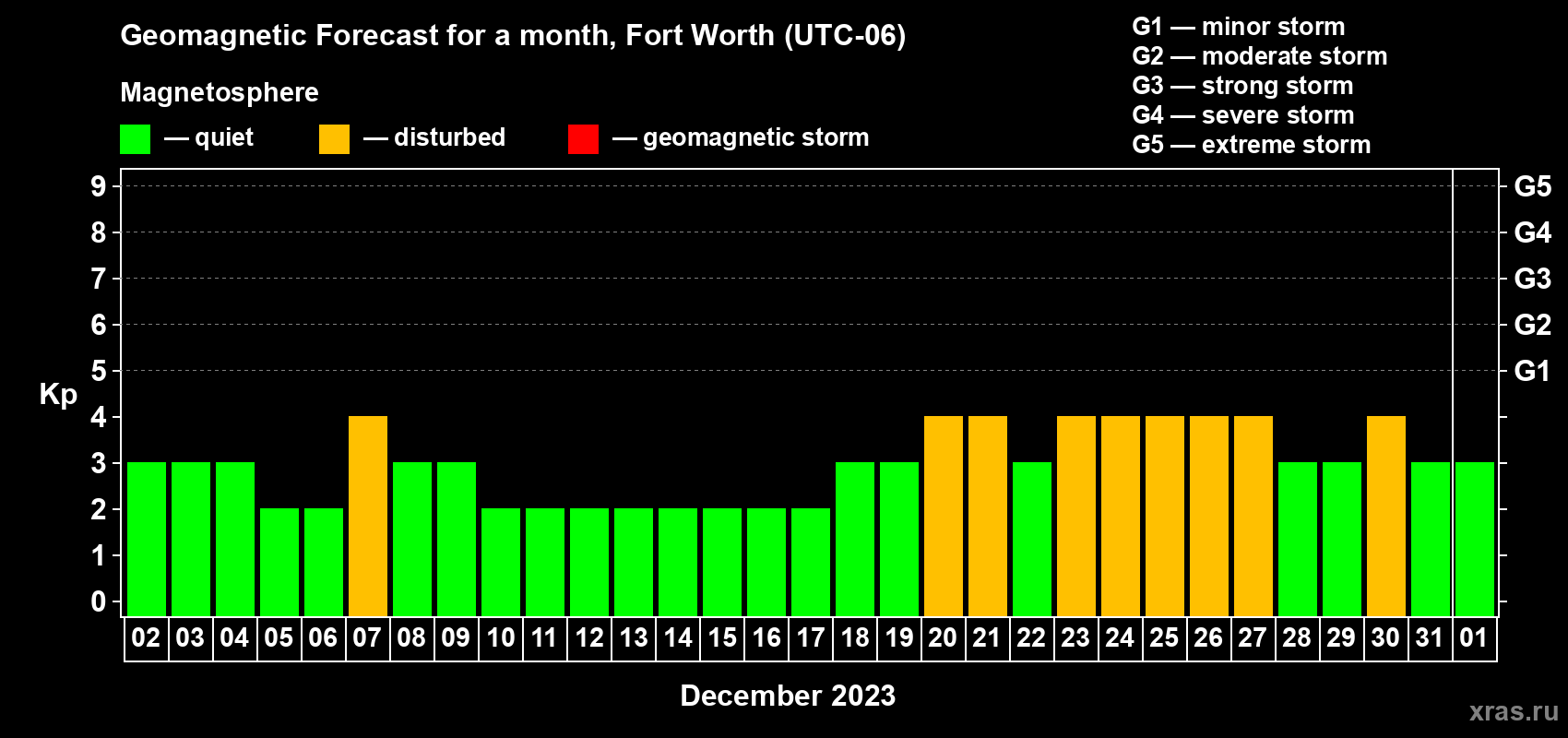Click the G1 storm level label on right axis
This screenshot has width=1568, height=738.
(1532, 371)
